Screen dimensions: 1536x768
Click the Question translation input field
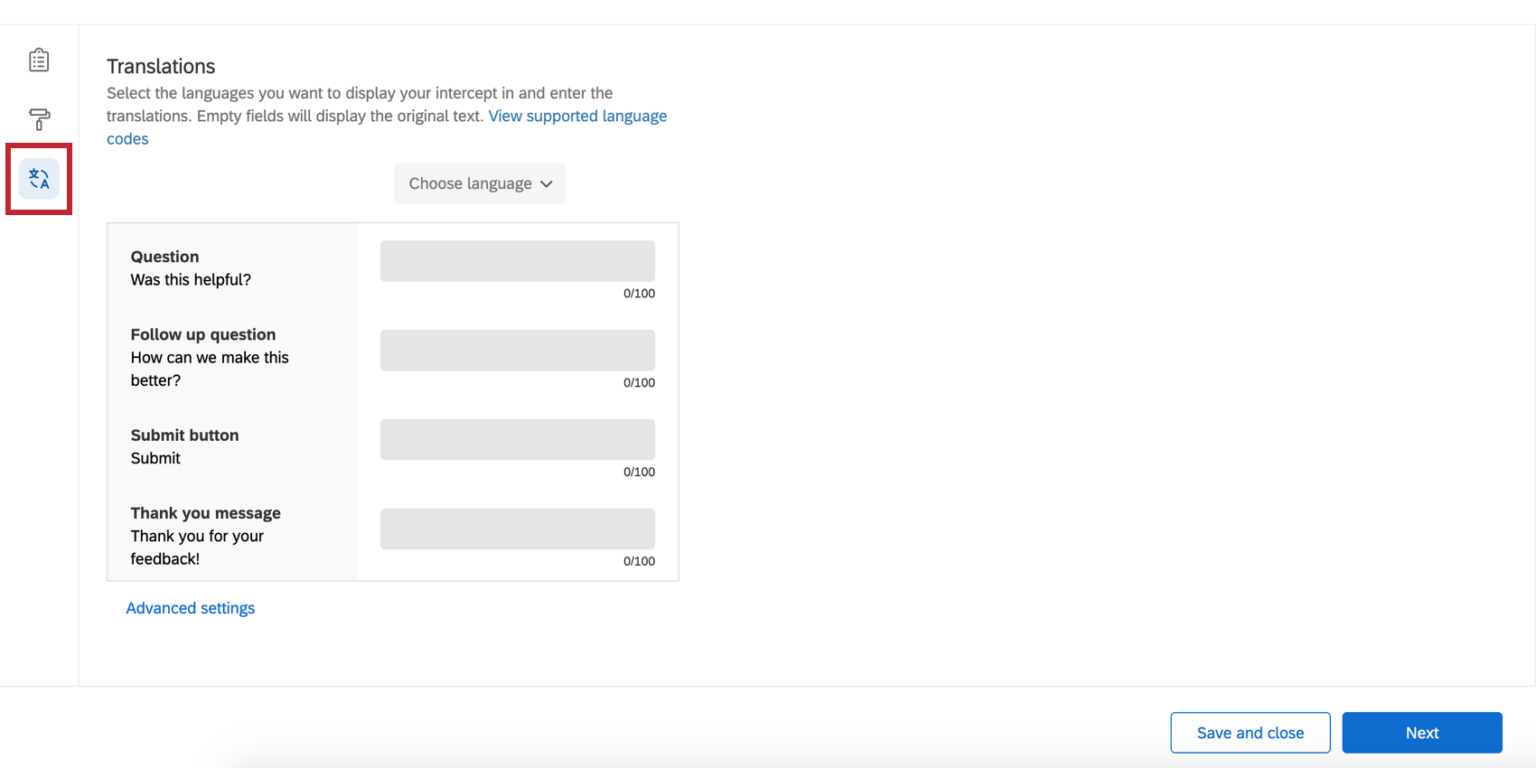tap(517, 261)
